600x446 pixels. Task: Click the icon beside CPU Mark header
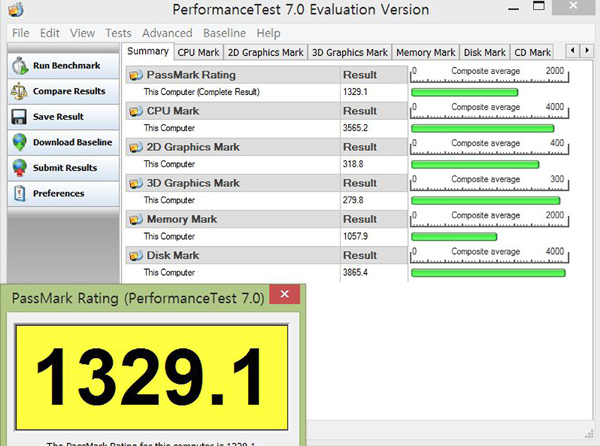pyautogui.click(x=135, y=111)
